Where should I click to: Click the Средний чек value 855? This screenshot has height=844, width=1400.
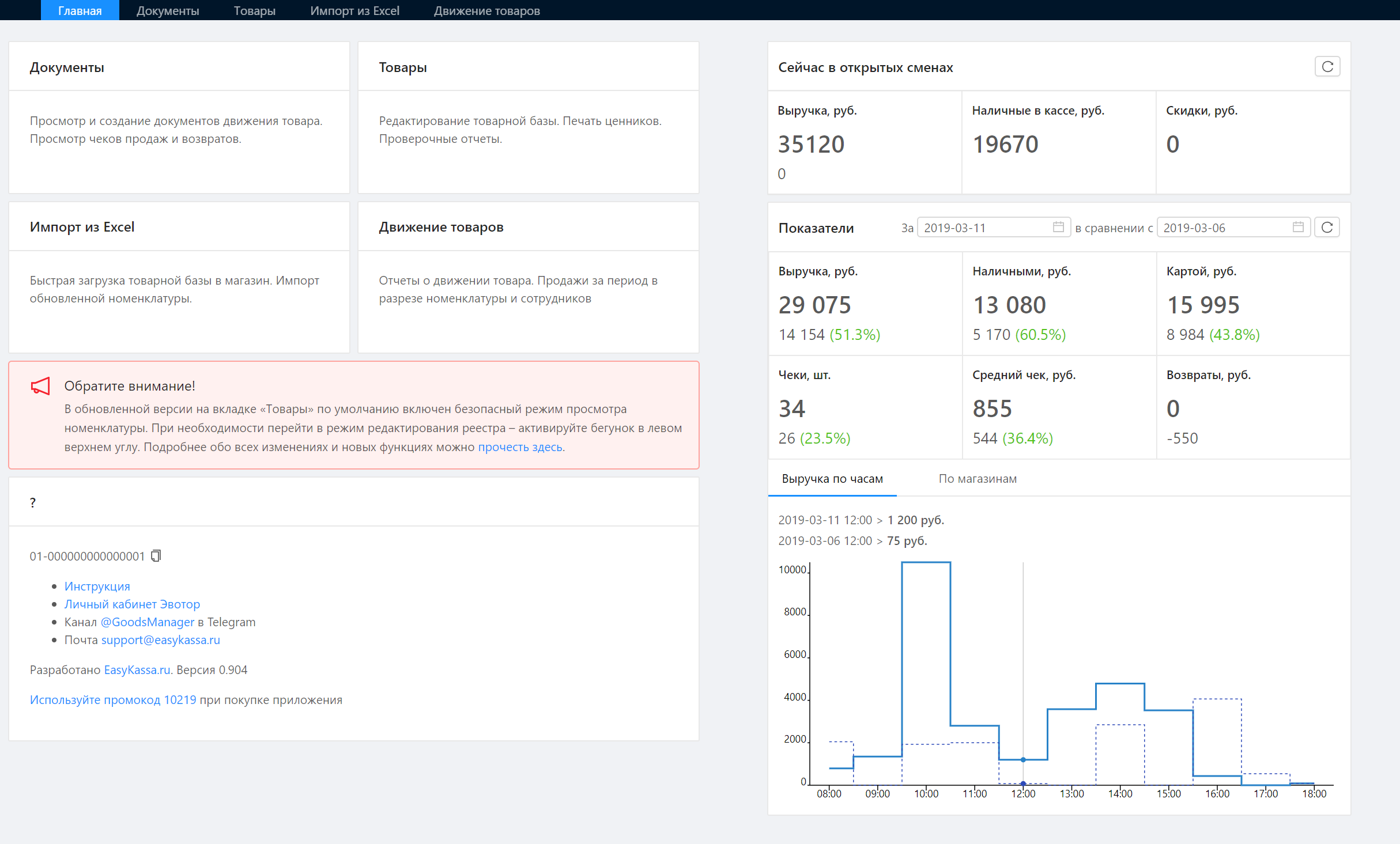[993, 408]
